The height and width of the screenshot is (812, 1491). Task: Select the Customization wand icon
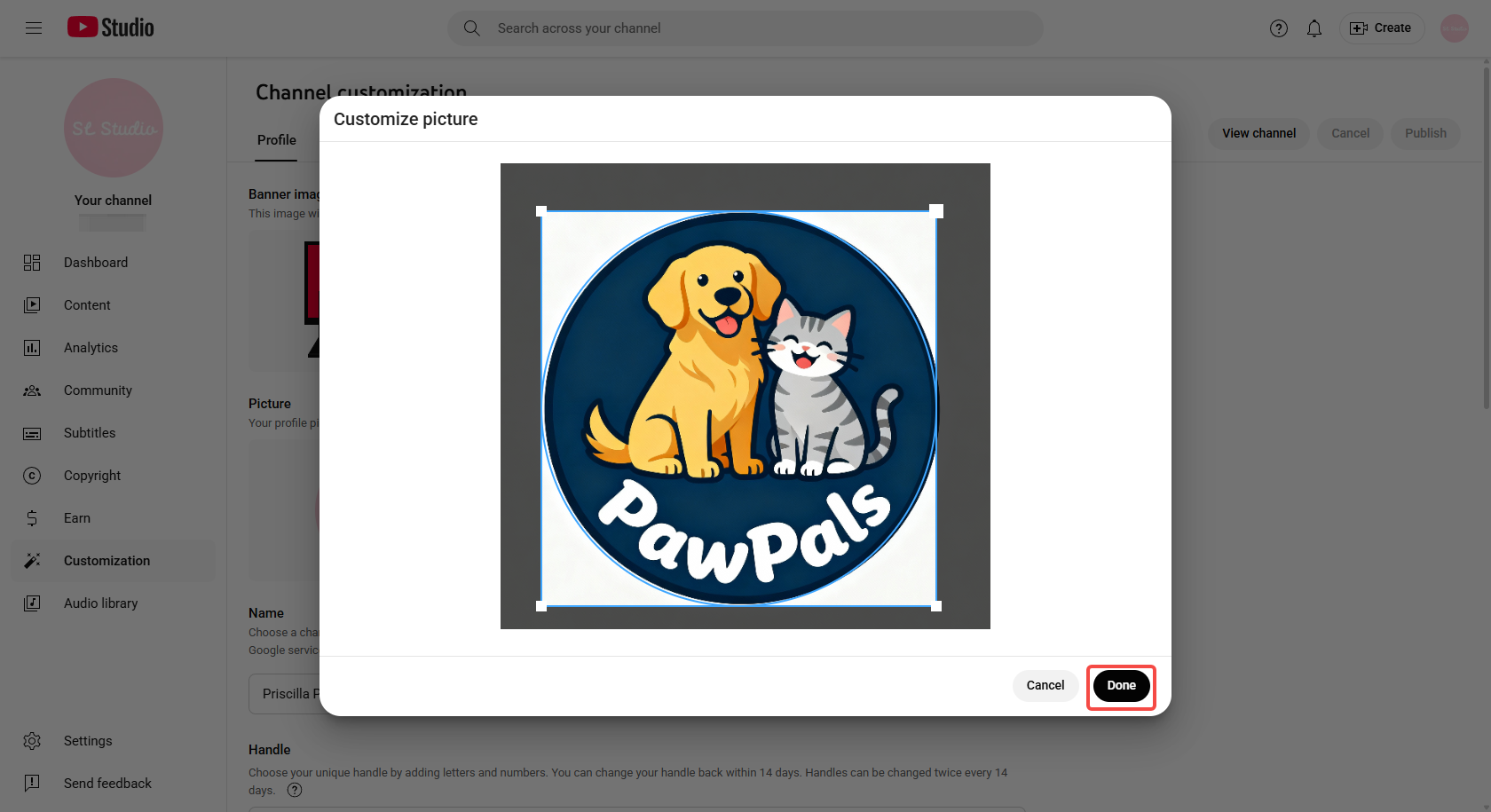(32, 560)
